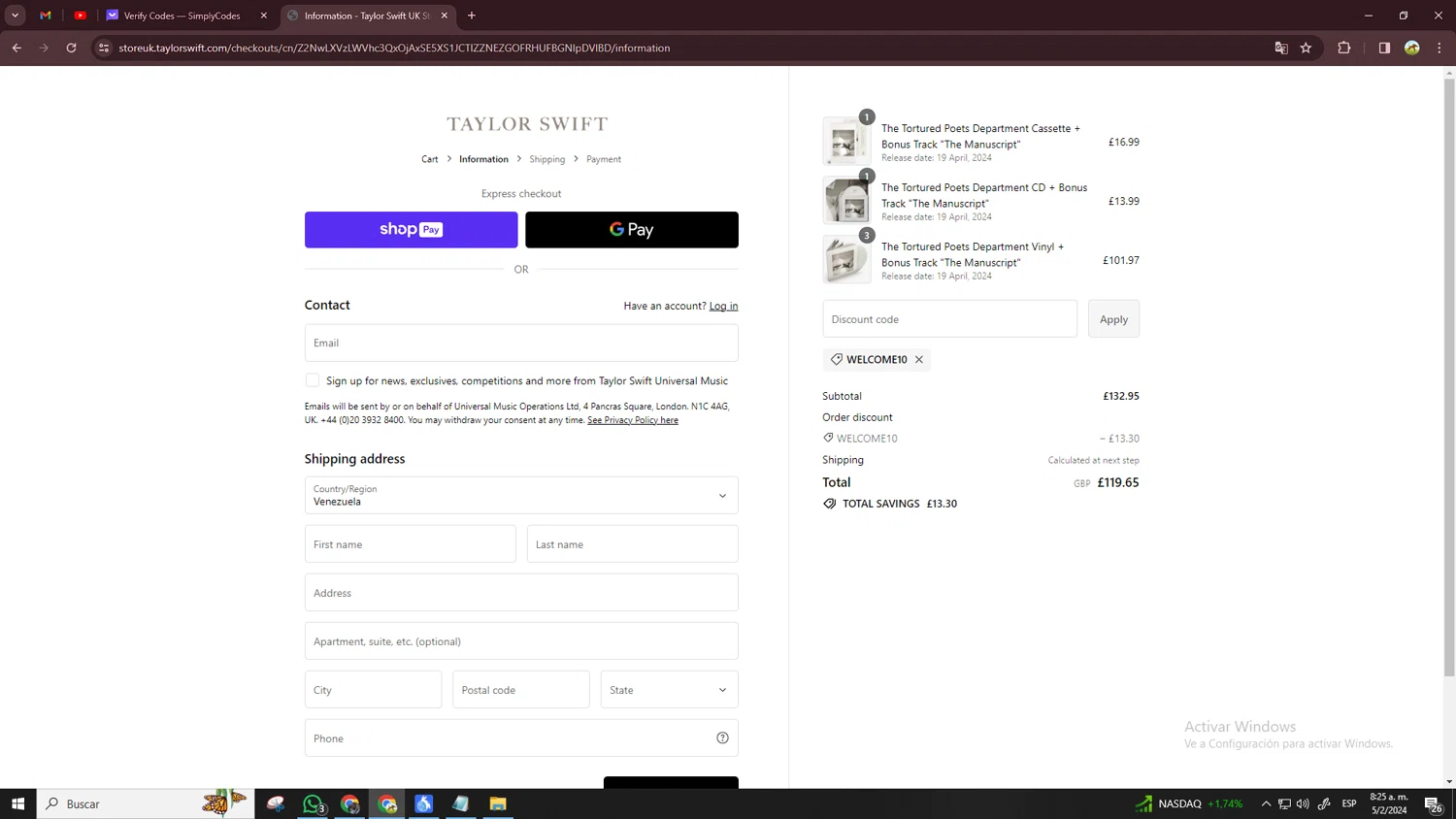Check out with Google Pay

pos(632,230)
